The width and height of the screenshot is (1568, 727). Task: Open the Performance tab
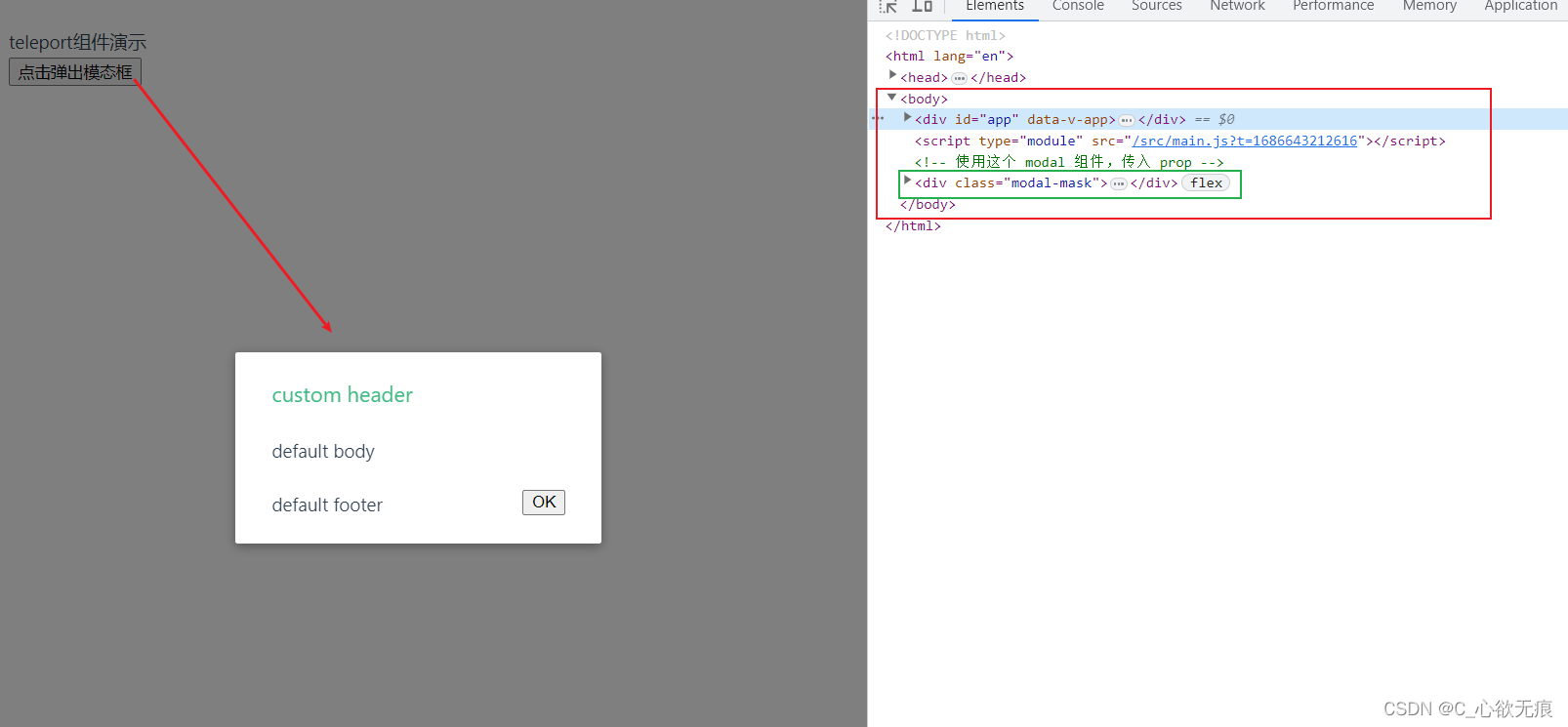coord(1333,7)
